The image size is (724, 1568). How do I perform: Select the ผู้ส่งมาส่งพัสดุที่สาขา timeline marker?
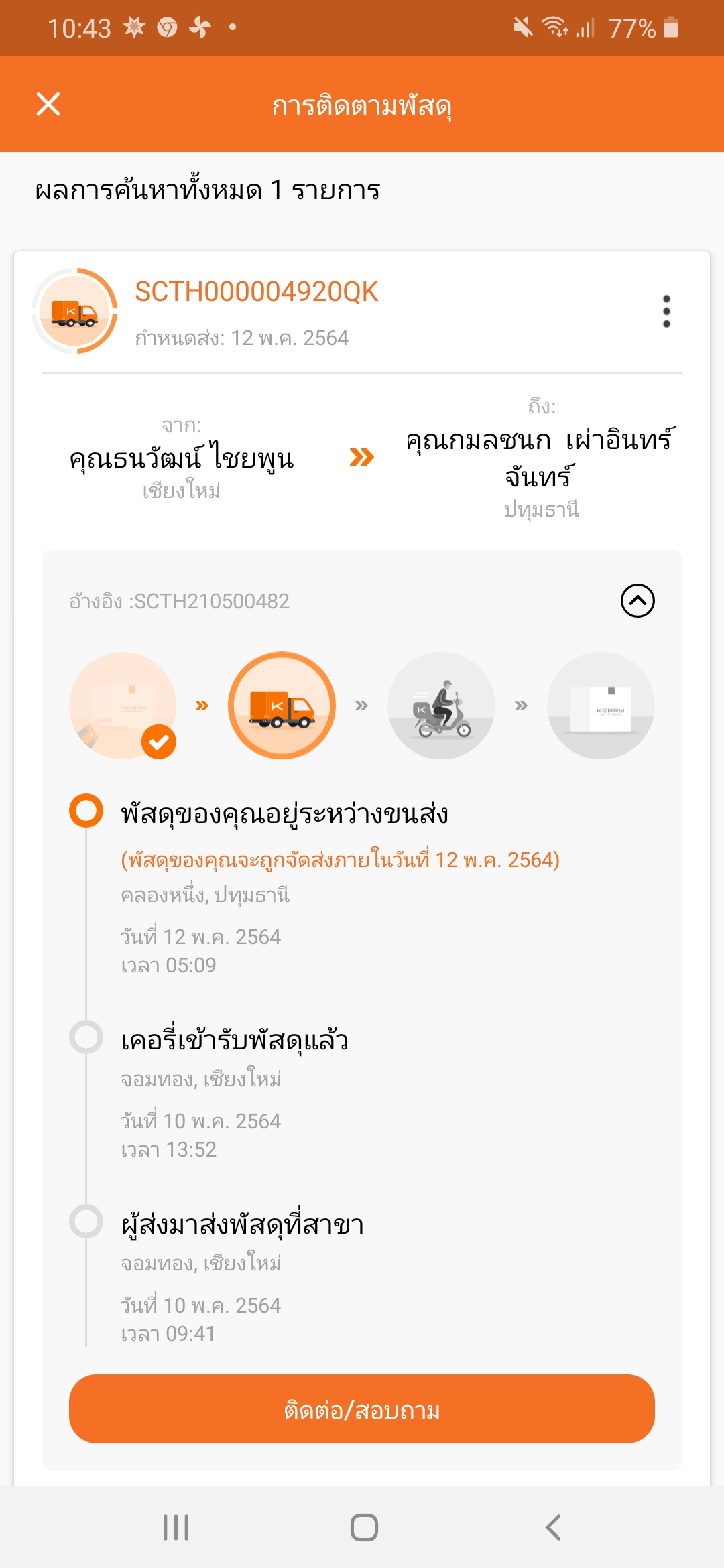point(86,1221)
